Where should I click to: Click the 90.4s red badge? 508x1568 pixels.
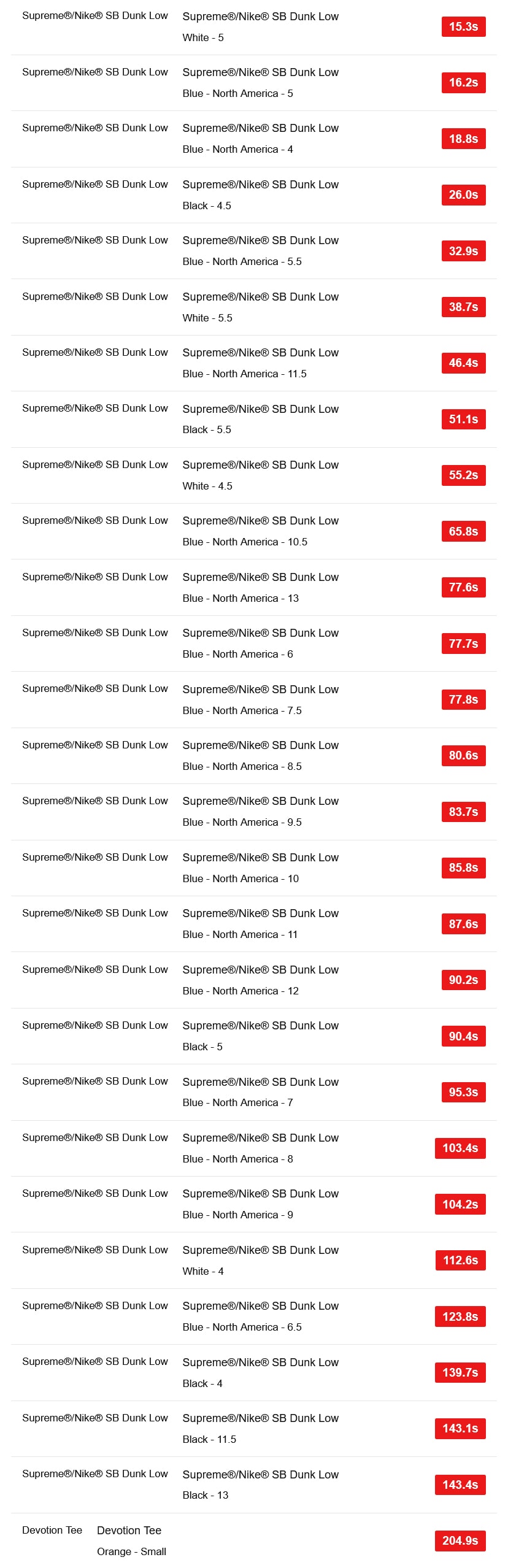[463, 1036]
